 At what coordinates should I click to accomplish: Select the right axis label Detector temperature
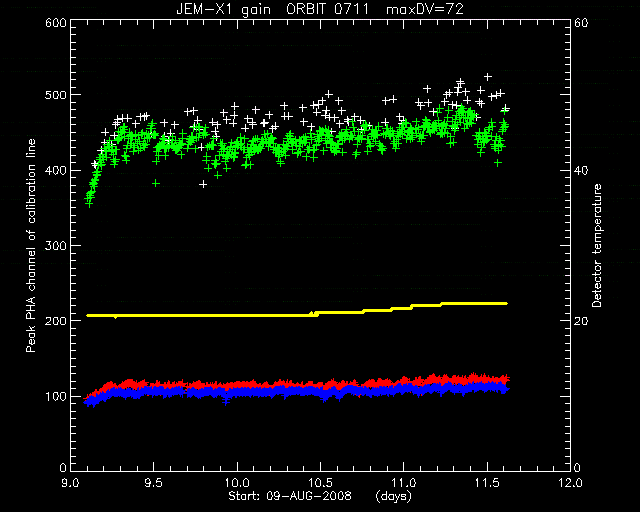[597, 245]
